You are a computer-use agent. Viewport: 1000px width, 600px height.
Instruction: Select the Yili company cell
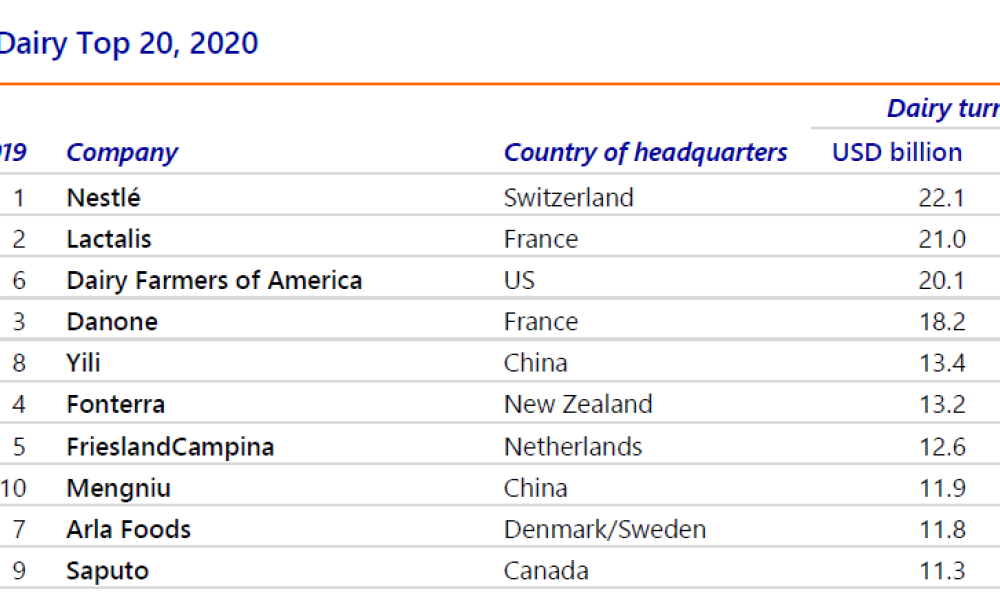coord(83,363)
